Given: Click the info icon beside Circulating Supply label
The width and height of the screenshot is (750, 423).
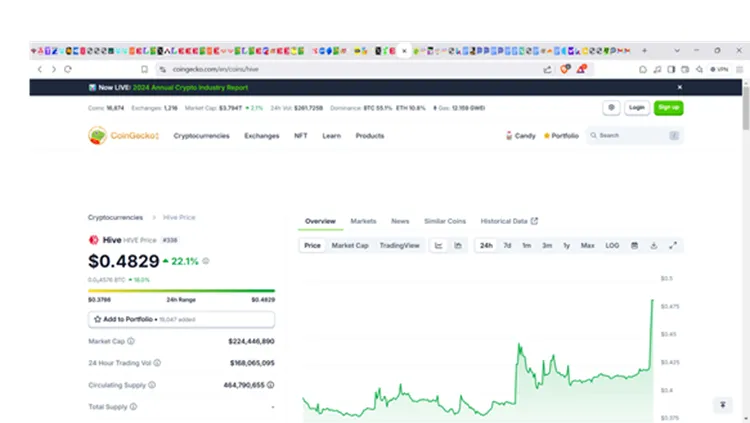Looking at the screenshot, I should (152, 385).
